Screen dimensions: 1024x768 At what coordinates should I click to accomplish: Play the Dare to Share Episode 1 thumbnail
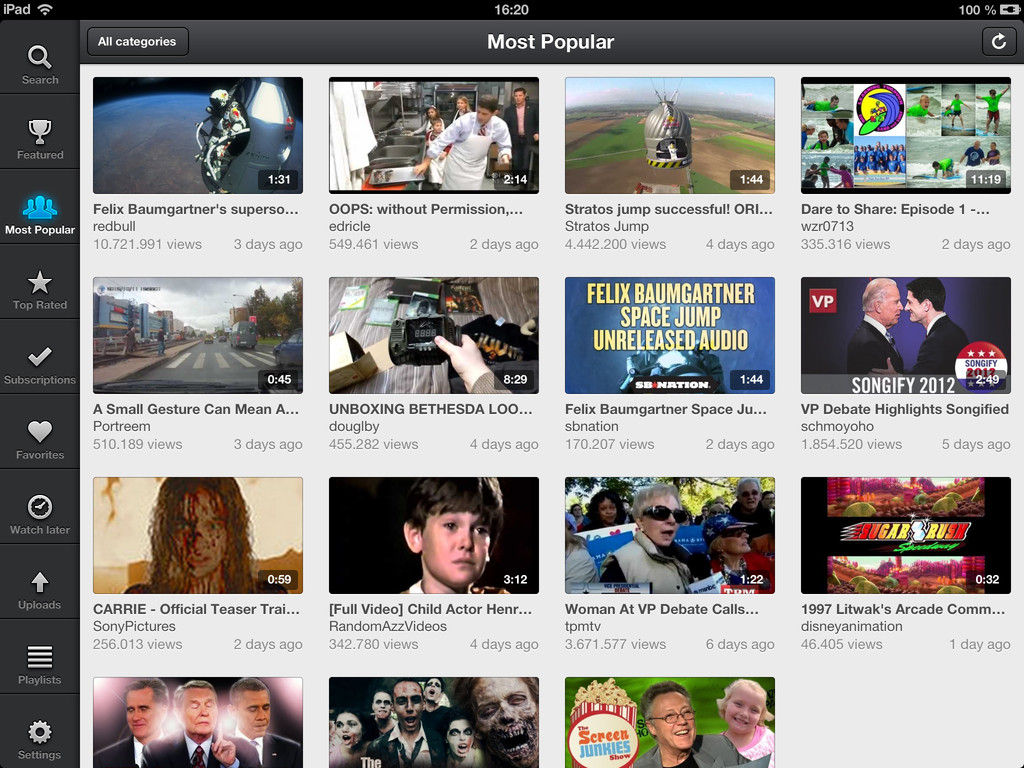tap(906, 135)
